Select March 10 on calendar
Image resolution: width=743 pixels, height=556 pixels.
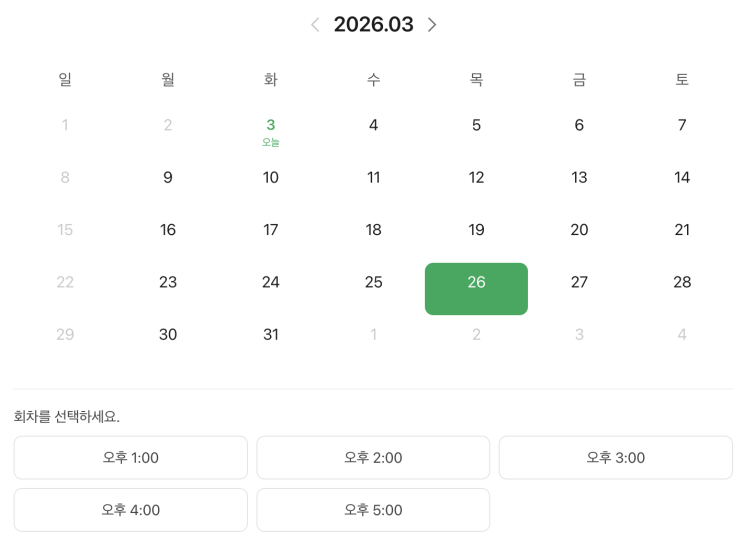tap(271, 178)
